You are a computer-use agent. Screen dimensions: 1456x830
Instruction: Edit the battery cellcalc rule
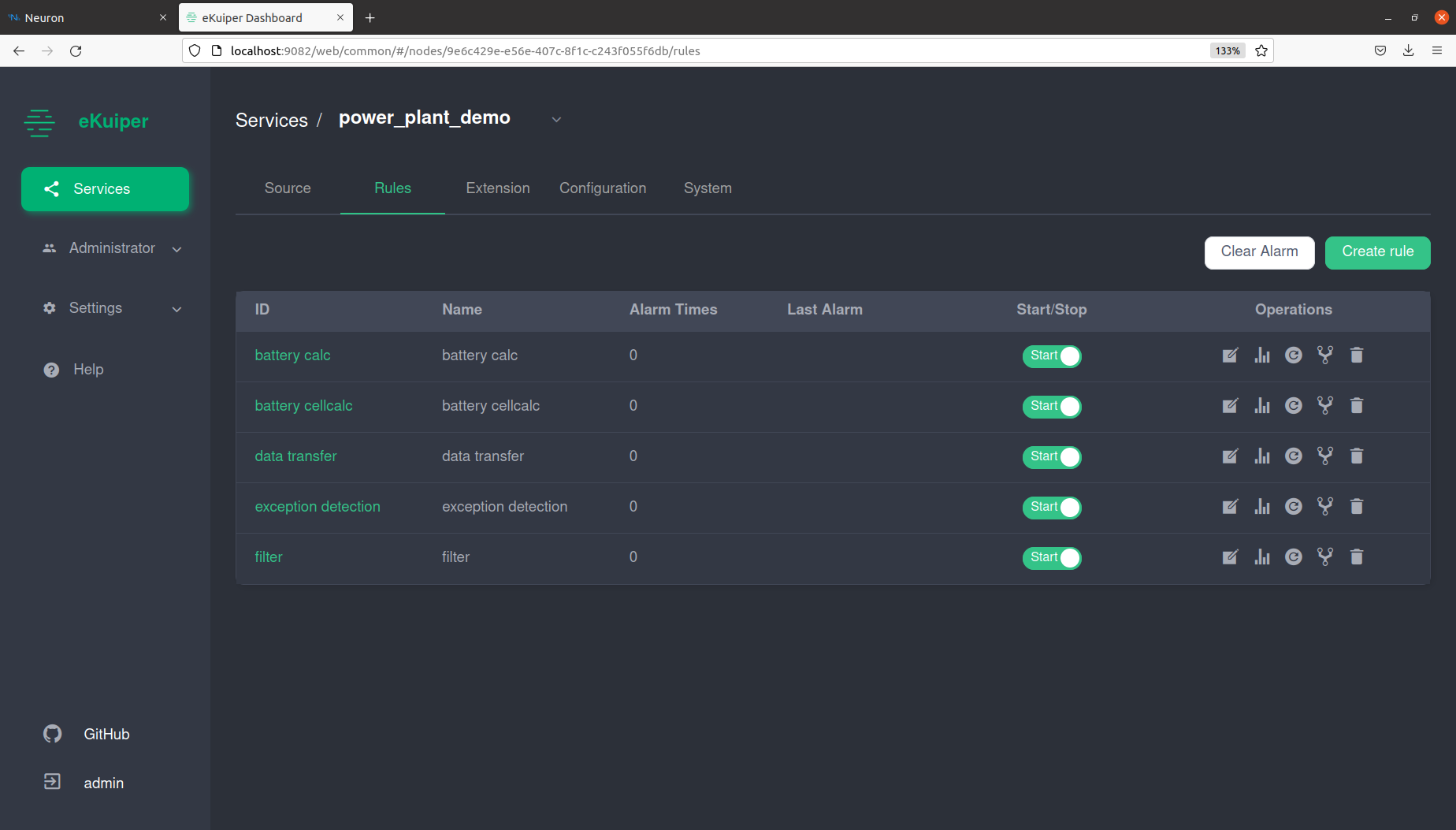(1230, 406)
